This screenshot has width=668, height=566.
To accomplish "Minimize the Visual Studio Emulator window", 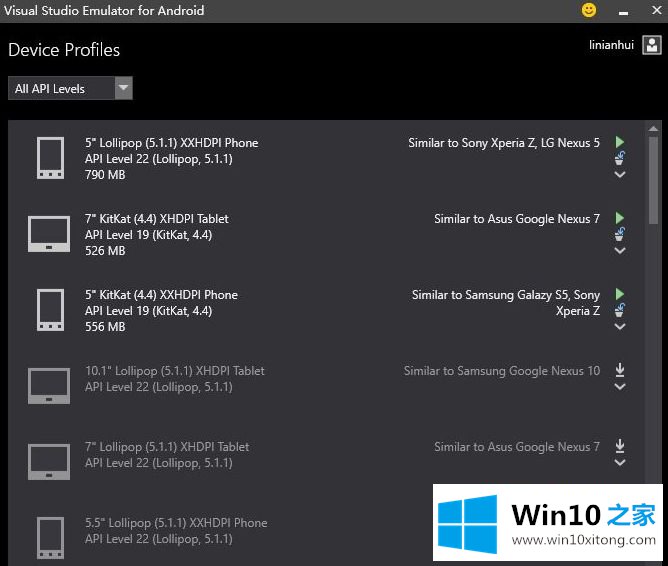I will click(623, 13).
